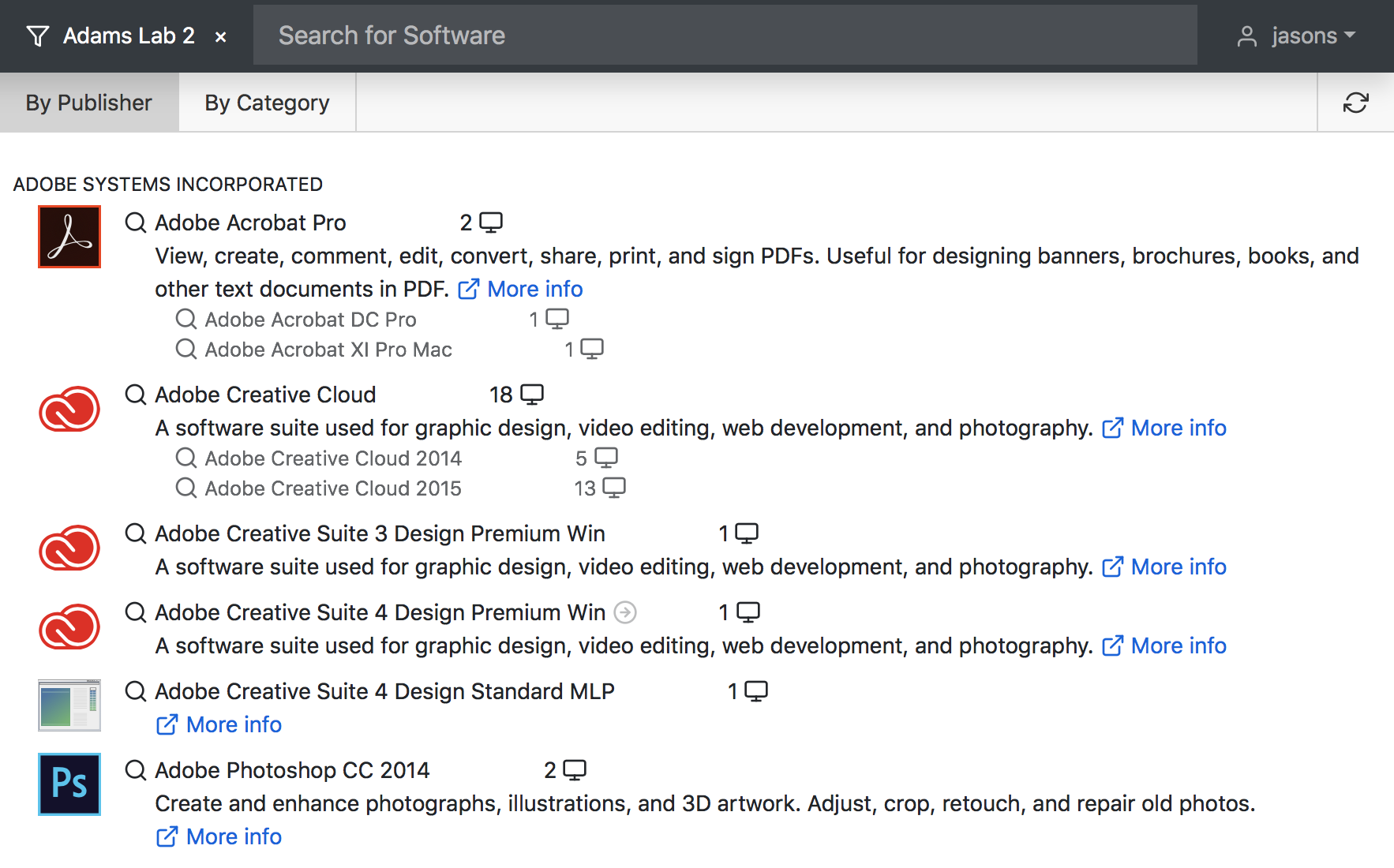Screen dimensions: 1394x868
Task: Open Adobe Acrobat Pro title
Action: (x=250, y=223)
